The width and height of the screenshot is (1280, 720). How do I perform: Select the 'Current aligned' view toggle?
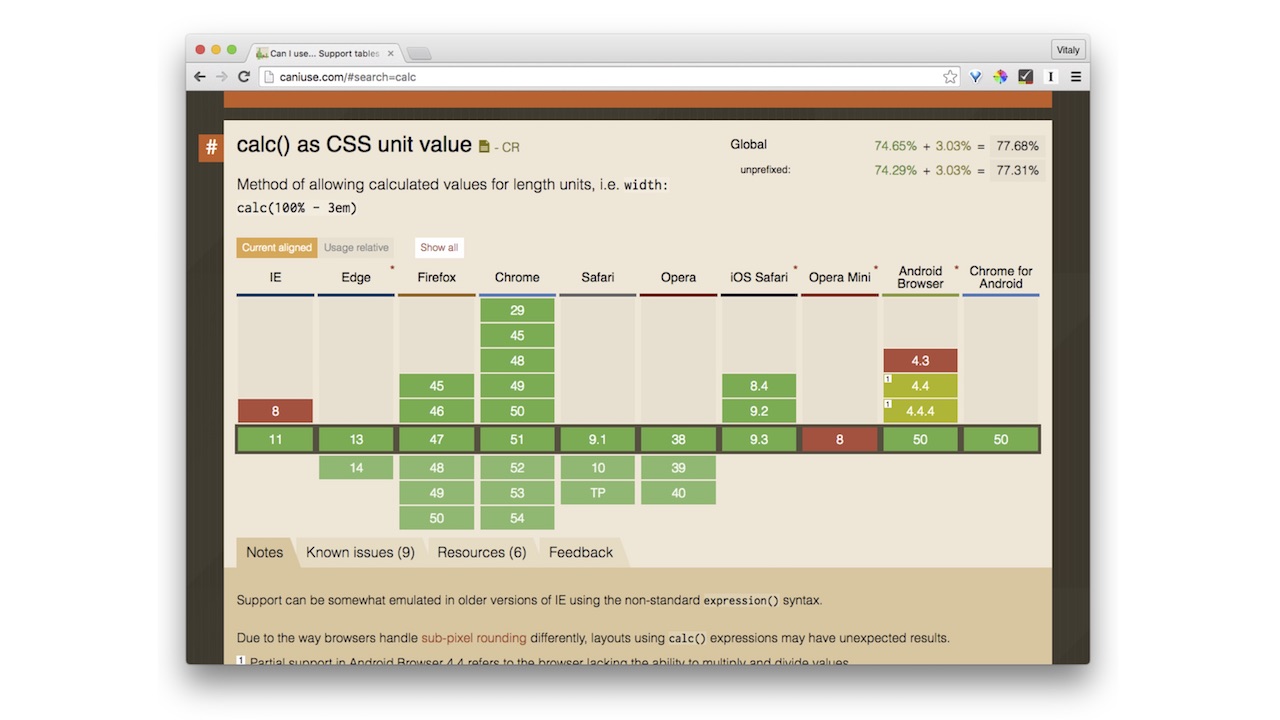click(277, 248)
